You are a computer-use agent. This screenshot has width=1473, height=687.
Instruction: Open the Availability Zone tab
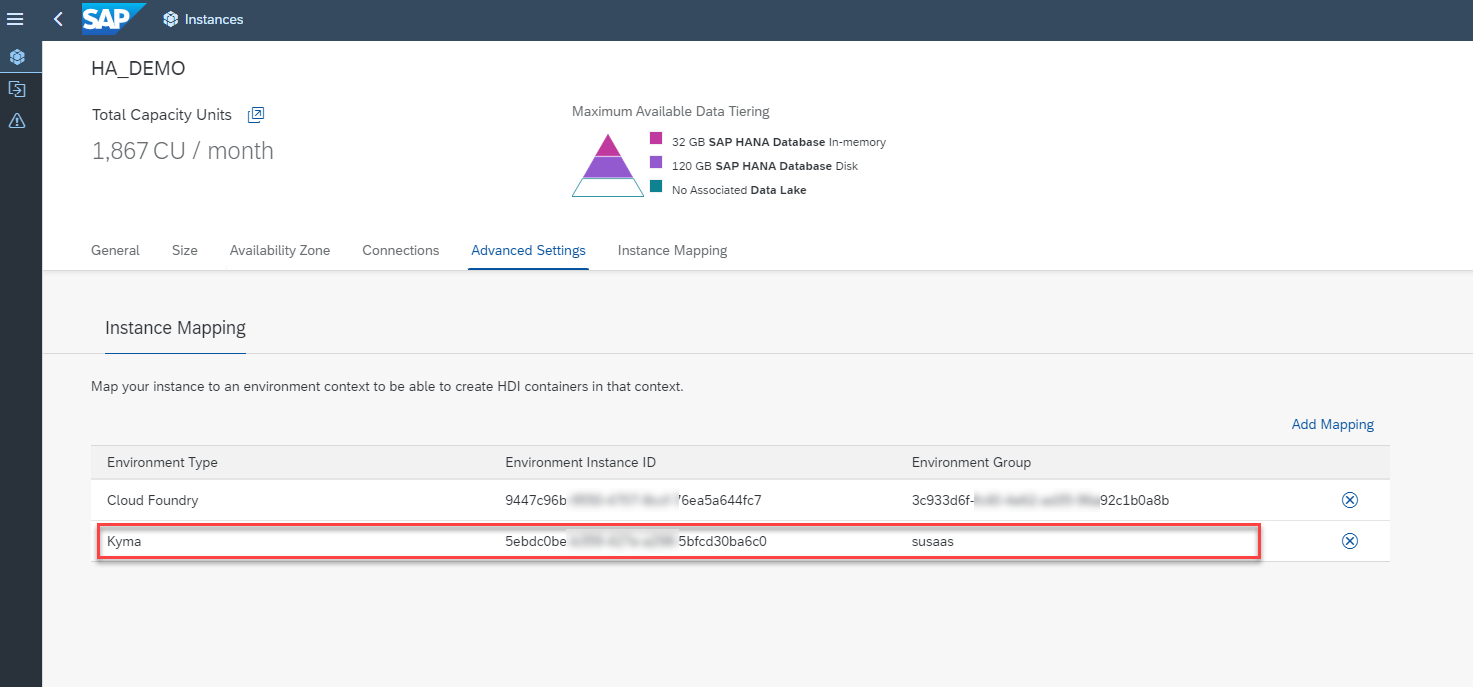[280, 250]
